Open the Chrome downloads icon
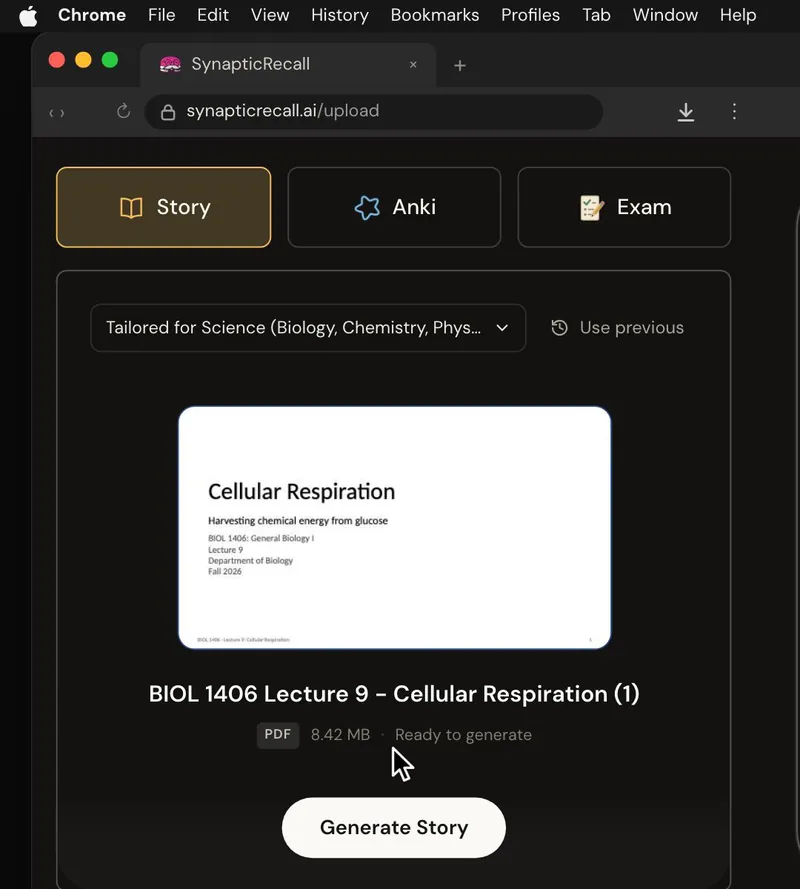This screenshot has height=889, width=800. (685, 112)
